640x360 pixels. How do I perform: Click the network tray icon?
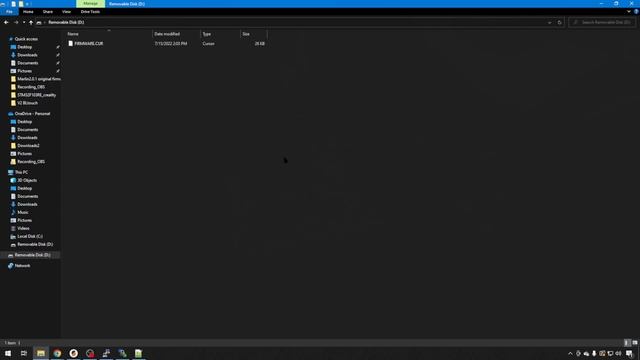click(x=610, y=353)
